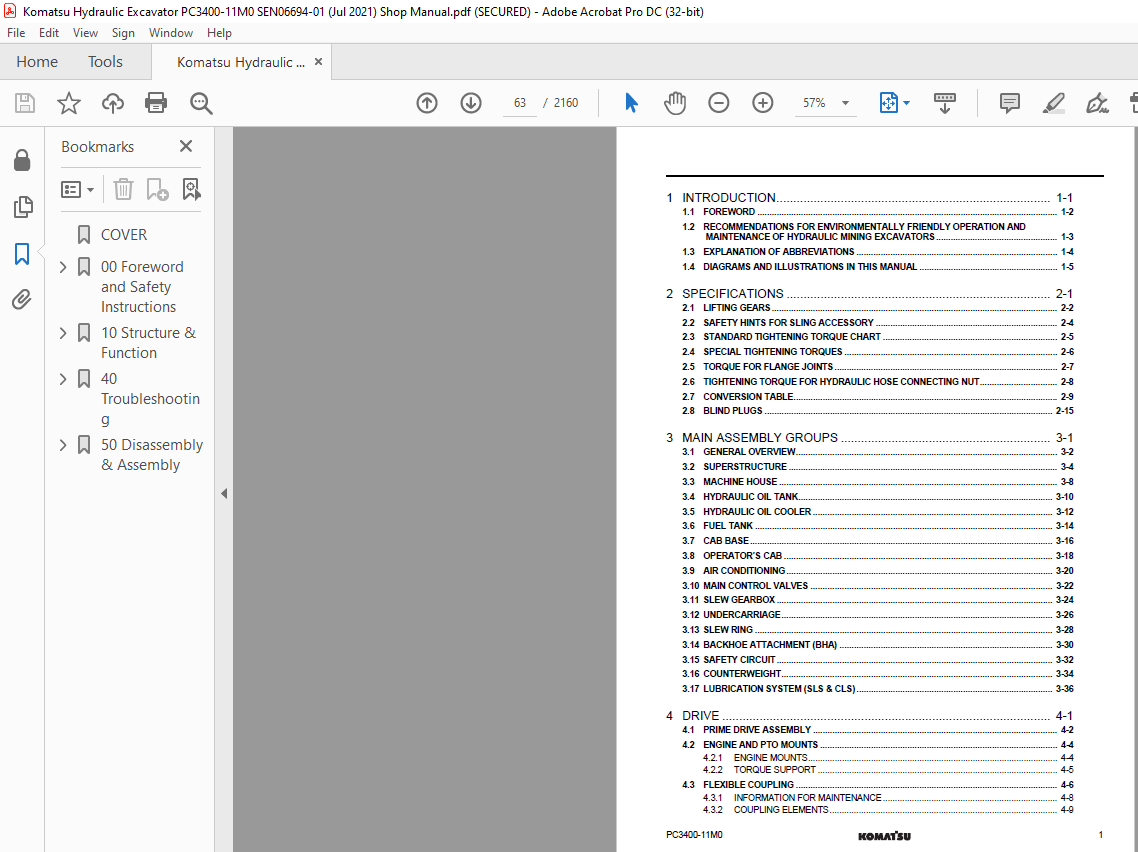Viewport: 1138px width, 852px height.
Task: Open the Attachments paperclip panel
Action: (22, 299)
